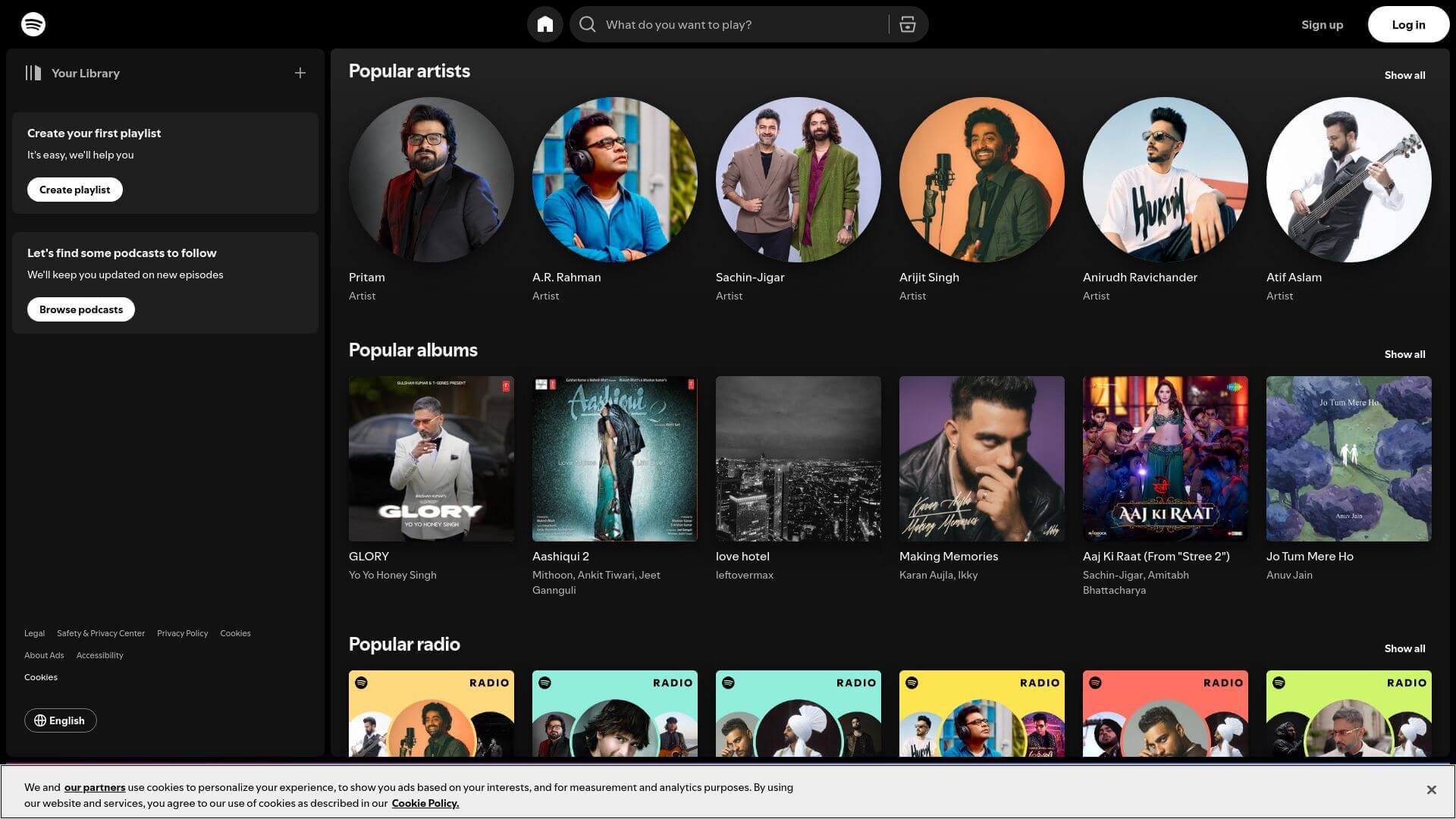Click the Popular radio heading
Screen dimensions: 1456x819
(x=404, y=645)
